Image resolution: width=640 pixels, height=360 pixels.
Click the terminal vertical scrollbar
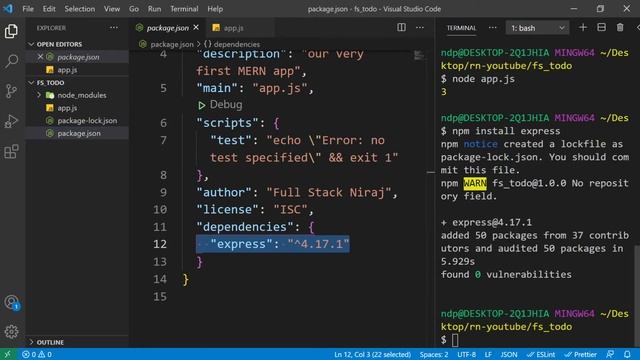(x=637, y=296)
